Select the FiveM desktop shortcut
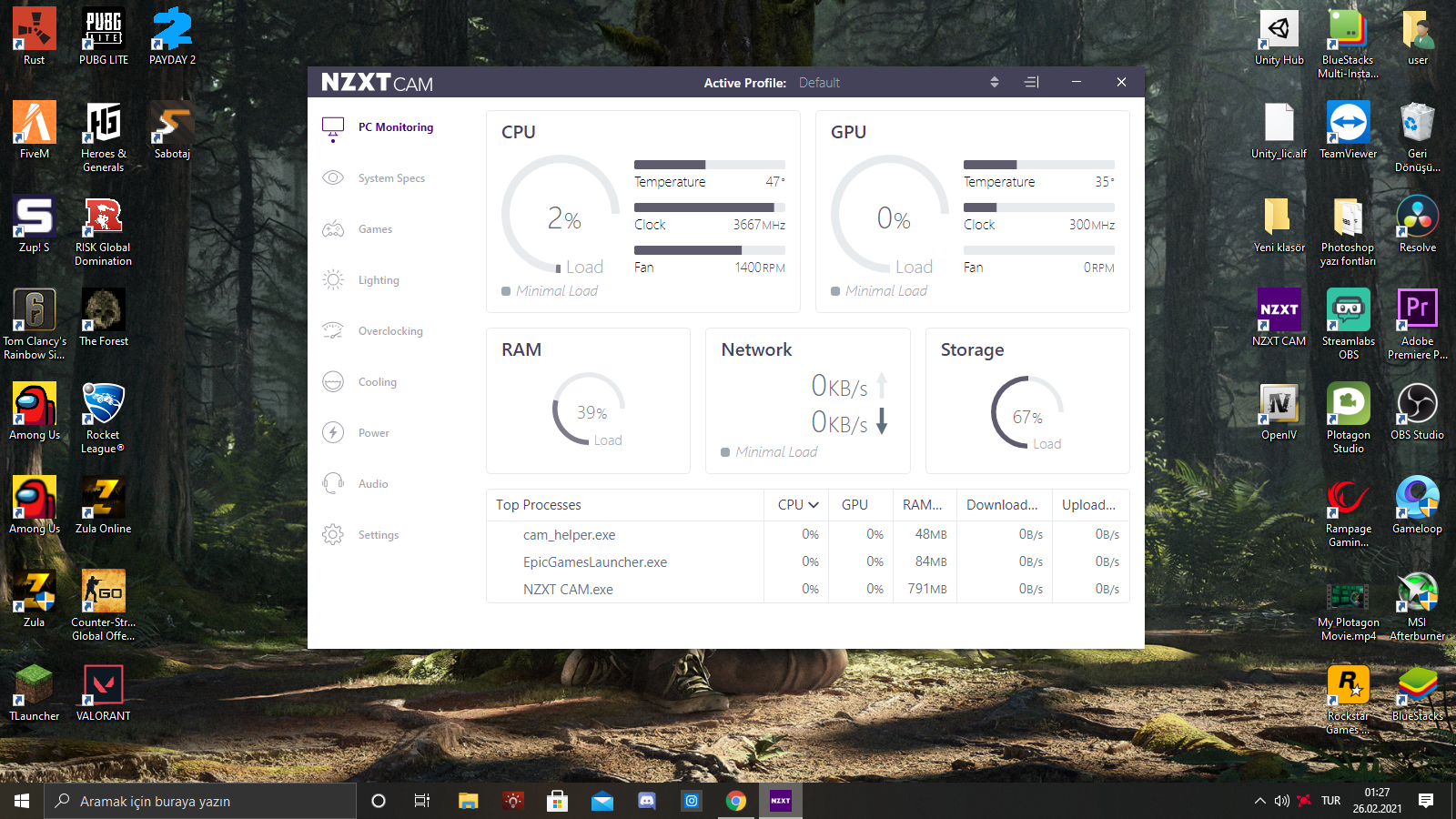This screenshot has height=819, width=1456. [x=35, y=130]
